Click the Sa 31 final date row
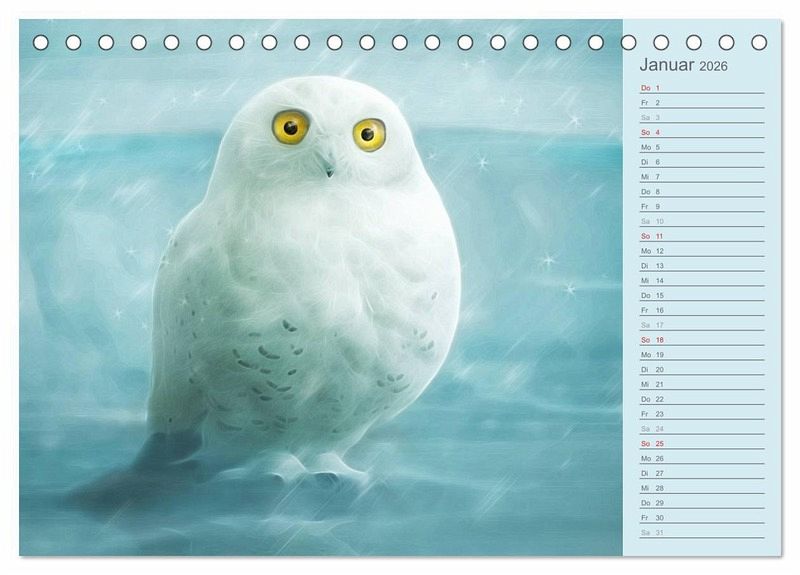Image resolution: width=800 pixels, height=575 pixels. (x=702, y=532)
